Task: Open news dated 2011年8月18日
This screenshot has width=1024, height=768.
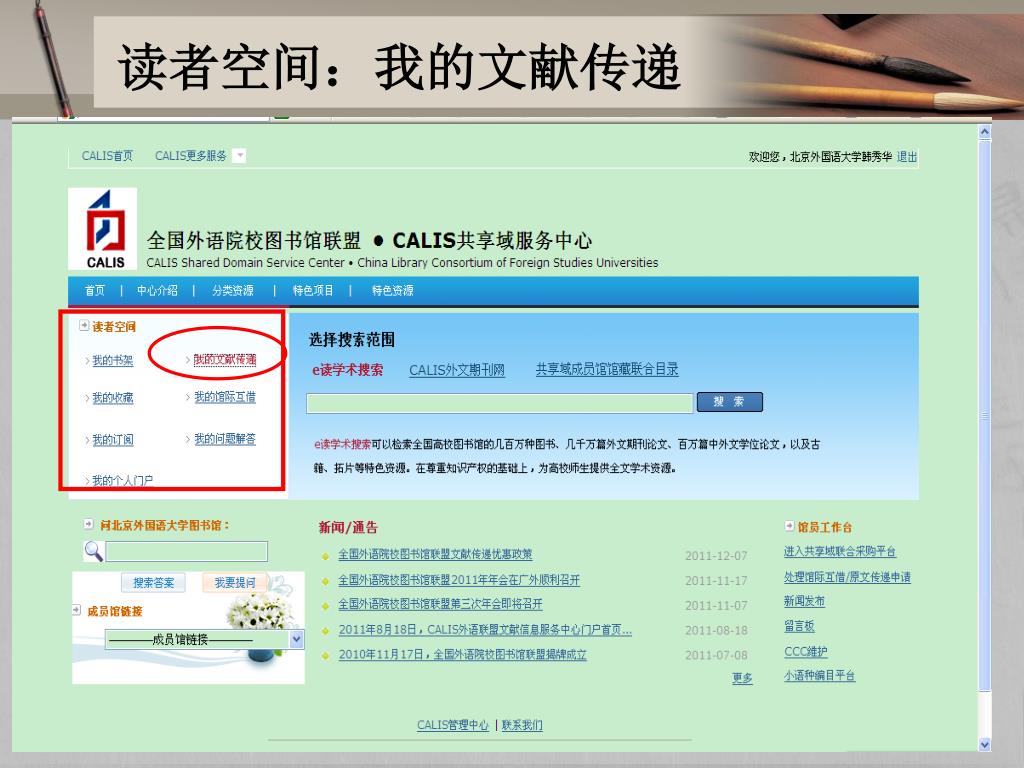Action: click(485, 630)
